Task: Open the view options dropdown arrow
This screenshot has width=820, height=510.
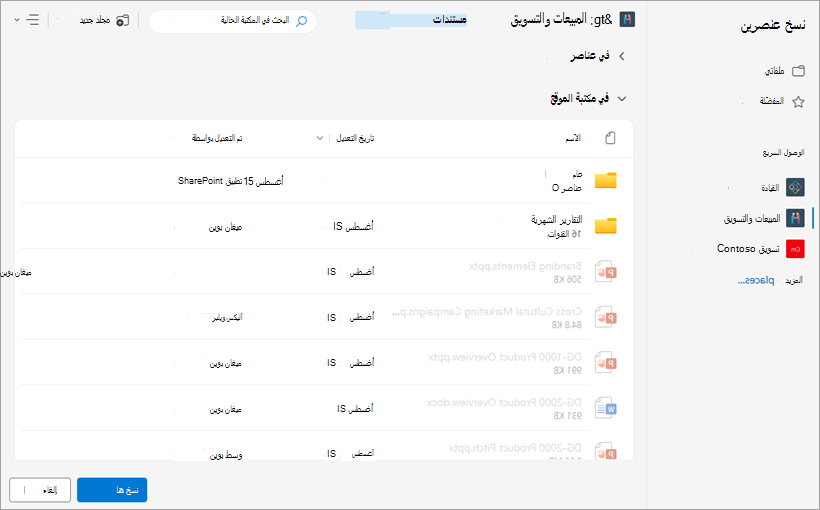Action: [x=17, y=20]
